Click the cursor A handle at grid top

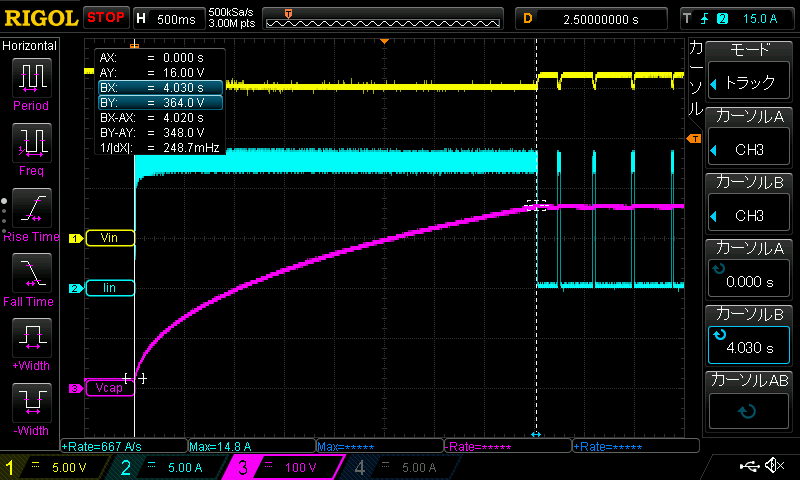(x=135, y=45)
